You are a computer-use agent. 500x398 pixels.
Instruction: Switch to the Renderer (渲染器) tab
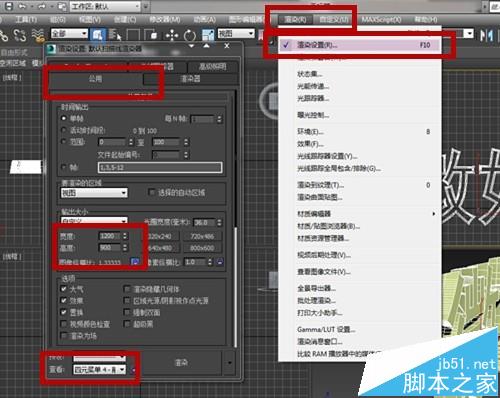190,79
